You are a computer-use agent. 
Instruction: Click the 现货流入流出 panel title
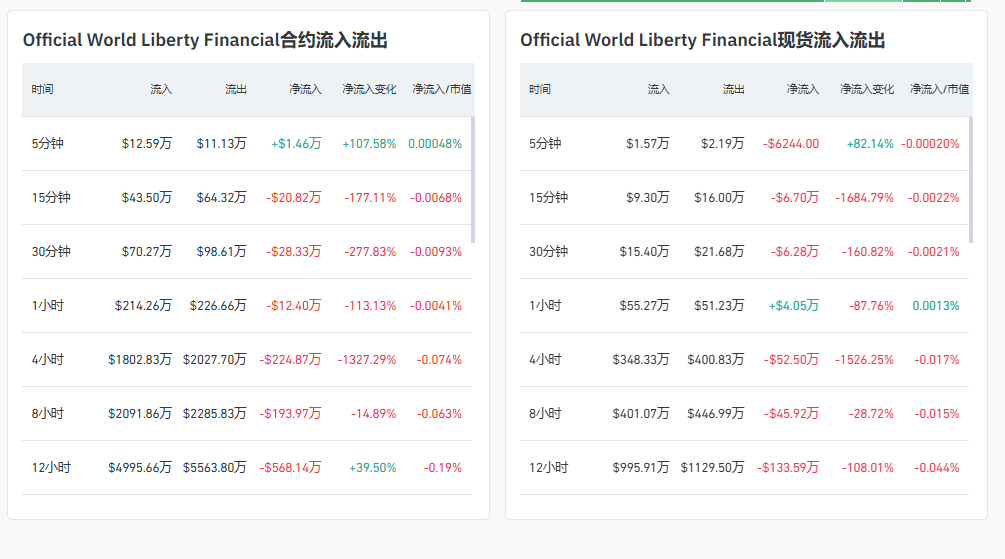702,41
